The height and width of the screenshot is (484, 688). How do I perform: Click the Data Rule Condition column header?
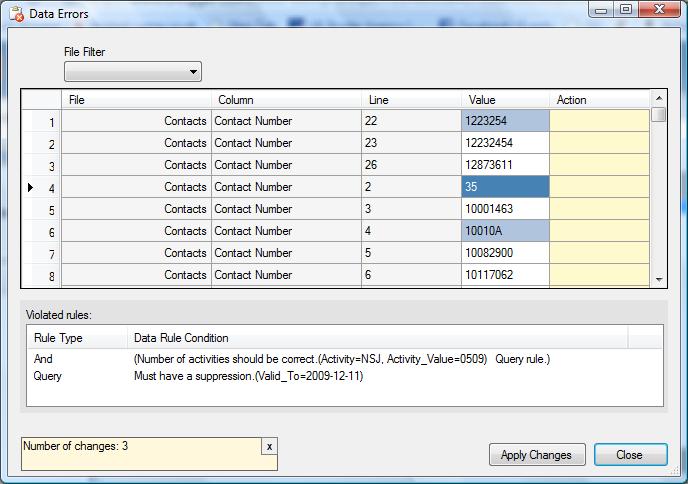pos(378,337)
